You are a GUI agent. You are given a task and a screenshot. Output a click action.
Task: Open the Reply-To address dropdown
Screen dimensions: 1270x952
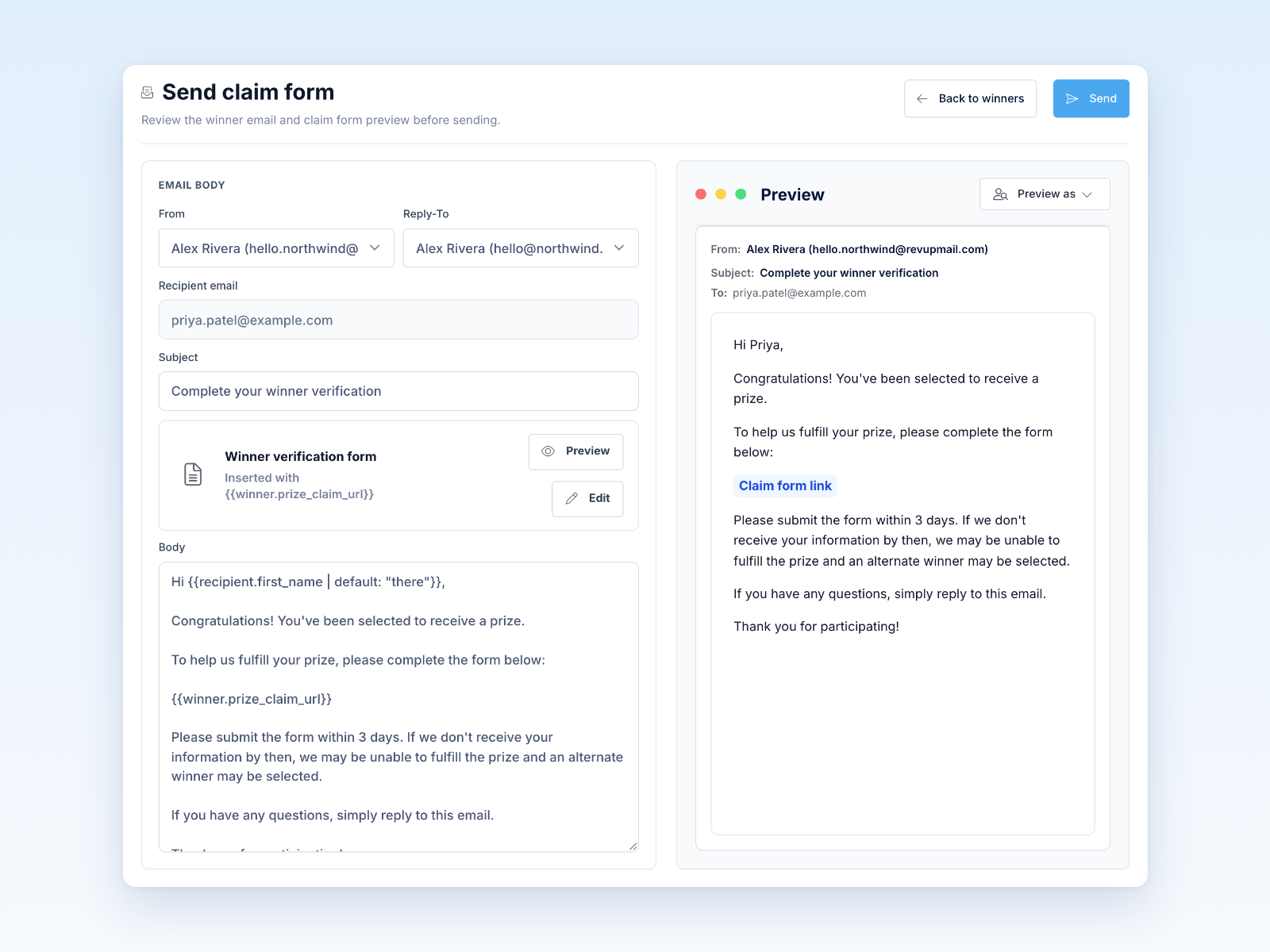pos(521,248)
